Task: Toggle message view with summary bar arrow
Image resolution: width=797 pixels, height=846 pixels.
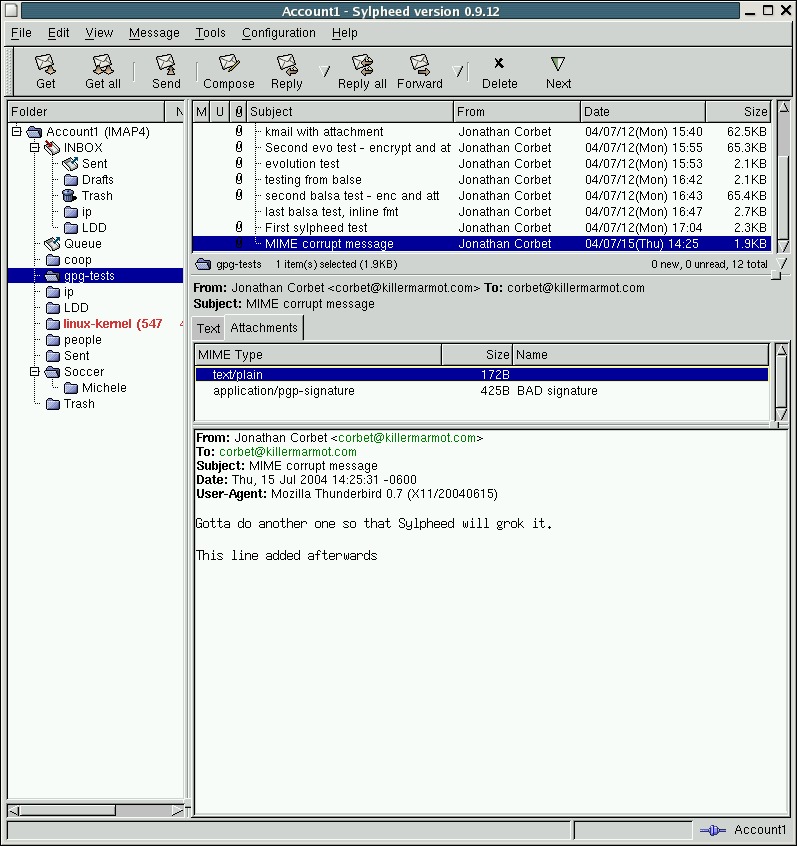Action: [x=781, y=263]
